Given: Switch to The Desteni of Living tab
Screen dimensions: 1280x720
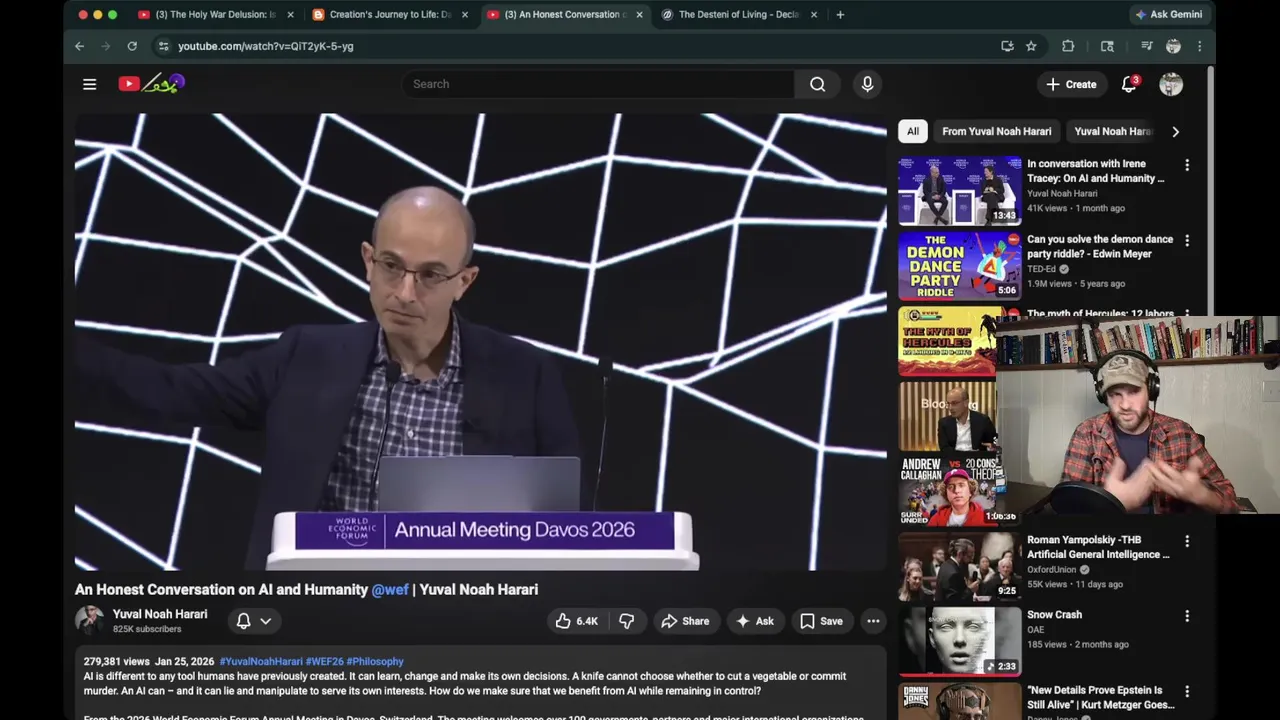Looking at the screenshot, I should tap(738, 14).
